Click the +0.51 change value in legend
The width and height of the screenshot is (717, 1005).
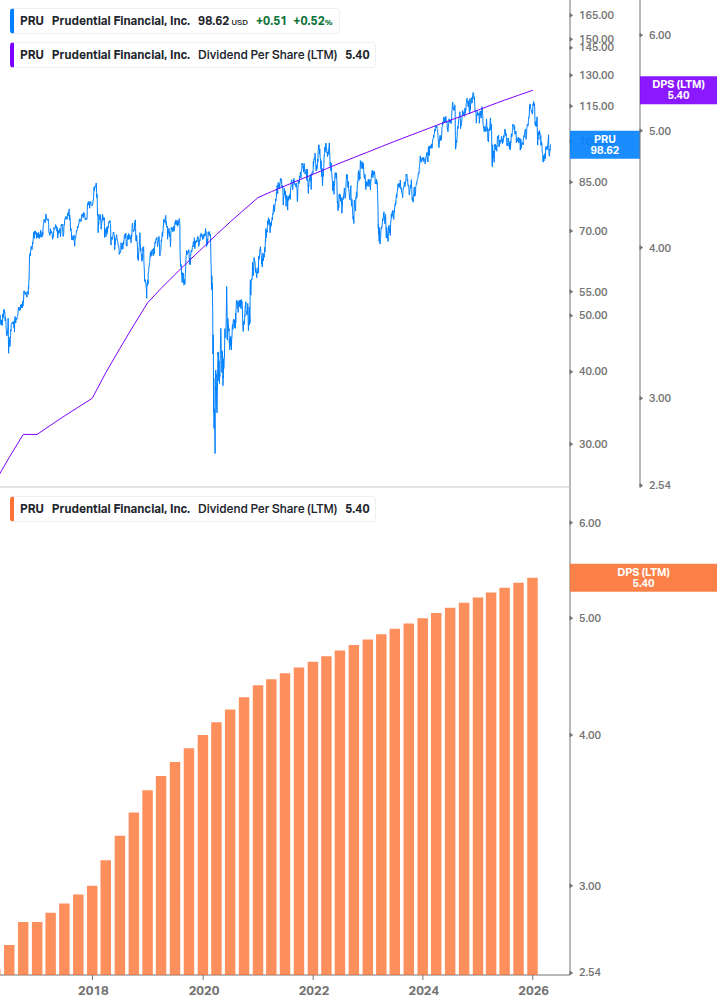pos(271,21)
